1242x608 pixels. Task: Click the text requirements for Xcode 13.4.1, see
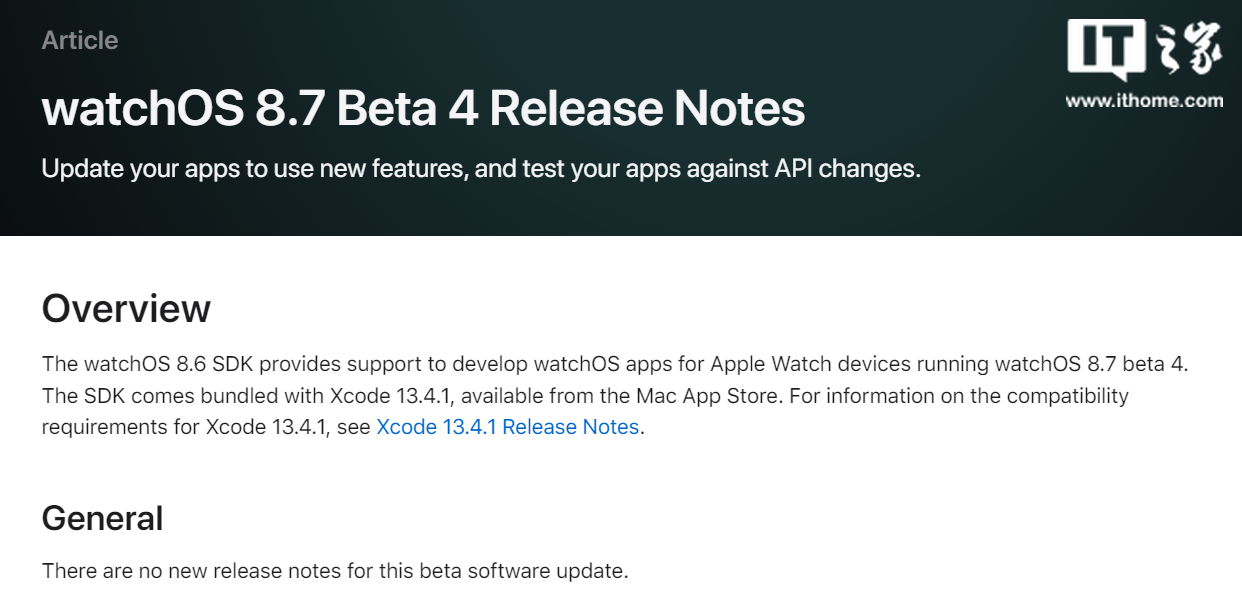[206, 427]
